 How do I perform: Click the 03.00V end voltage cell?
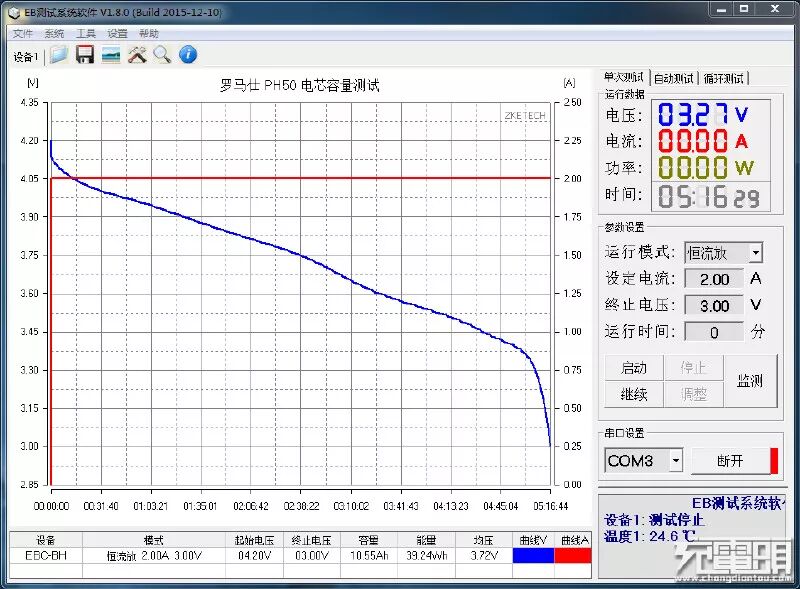coord(312,555)
